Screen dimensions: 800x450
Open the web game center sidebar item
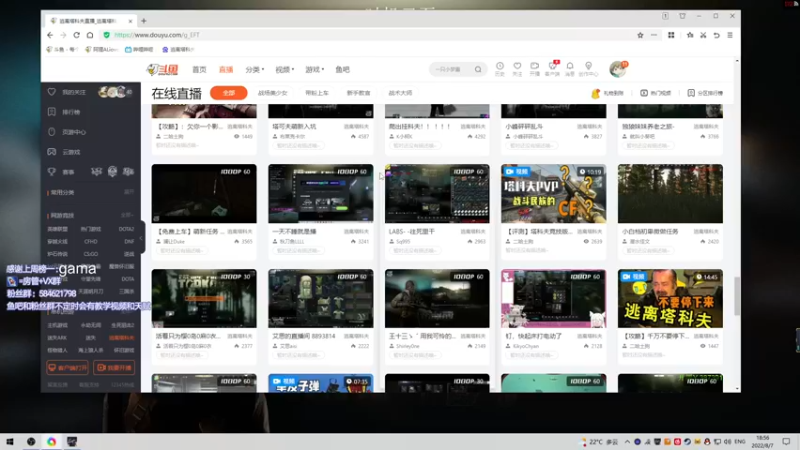point(67,132)
